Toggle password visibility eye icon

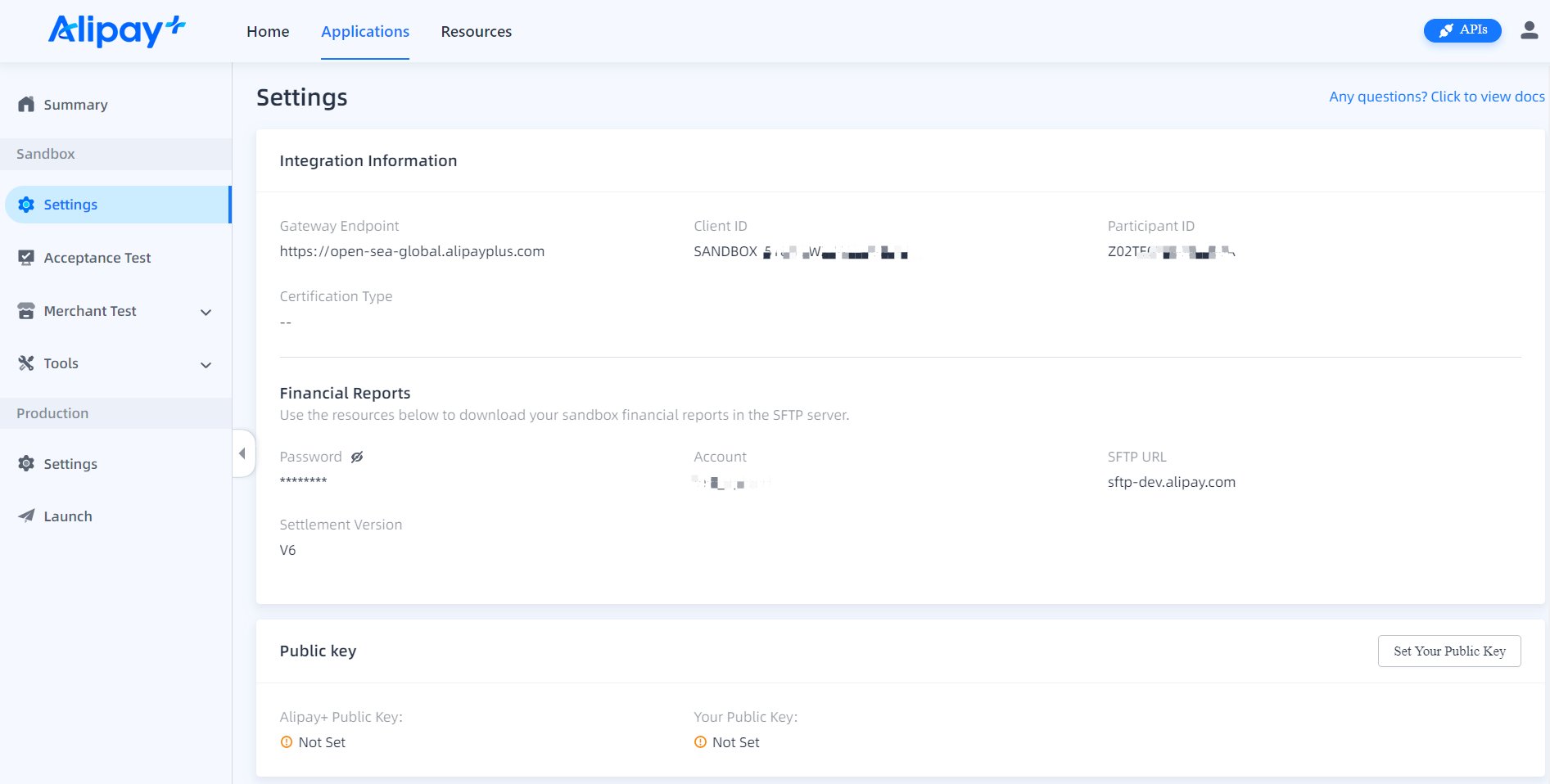[357, 457]
